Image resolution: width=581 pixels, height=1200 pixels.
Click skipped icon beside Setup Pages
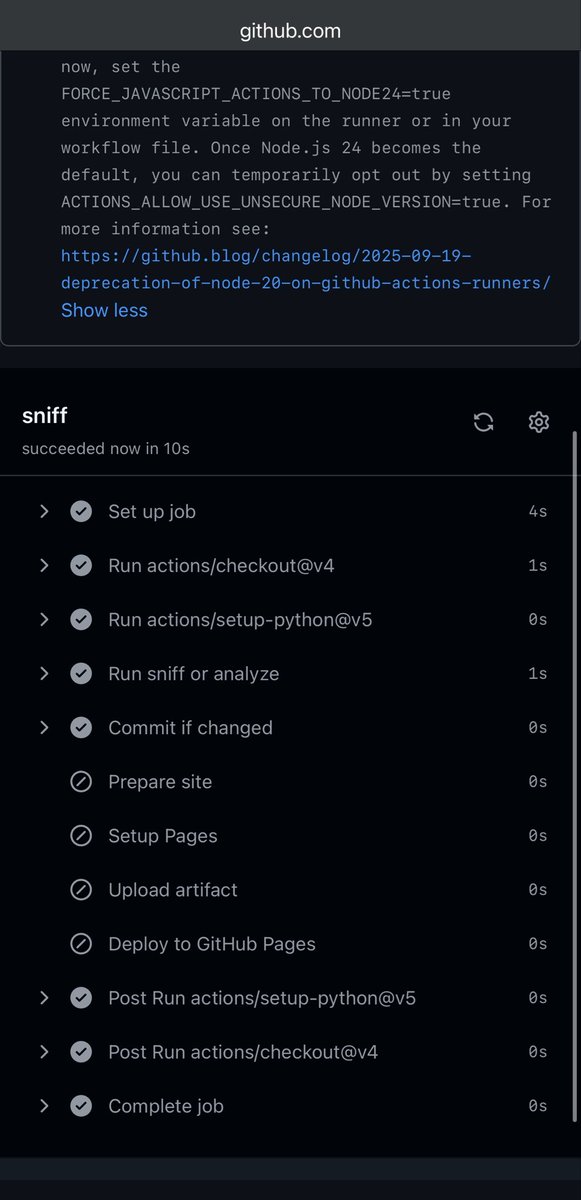[x=81, y=836]
